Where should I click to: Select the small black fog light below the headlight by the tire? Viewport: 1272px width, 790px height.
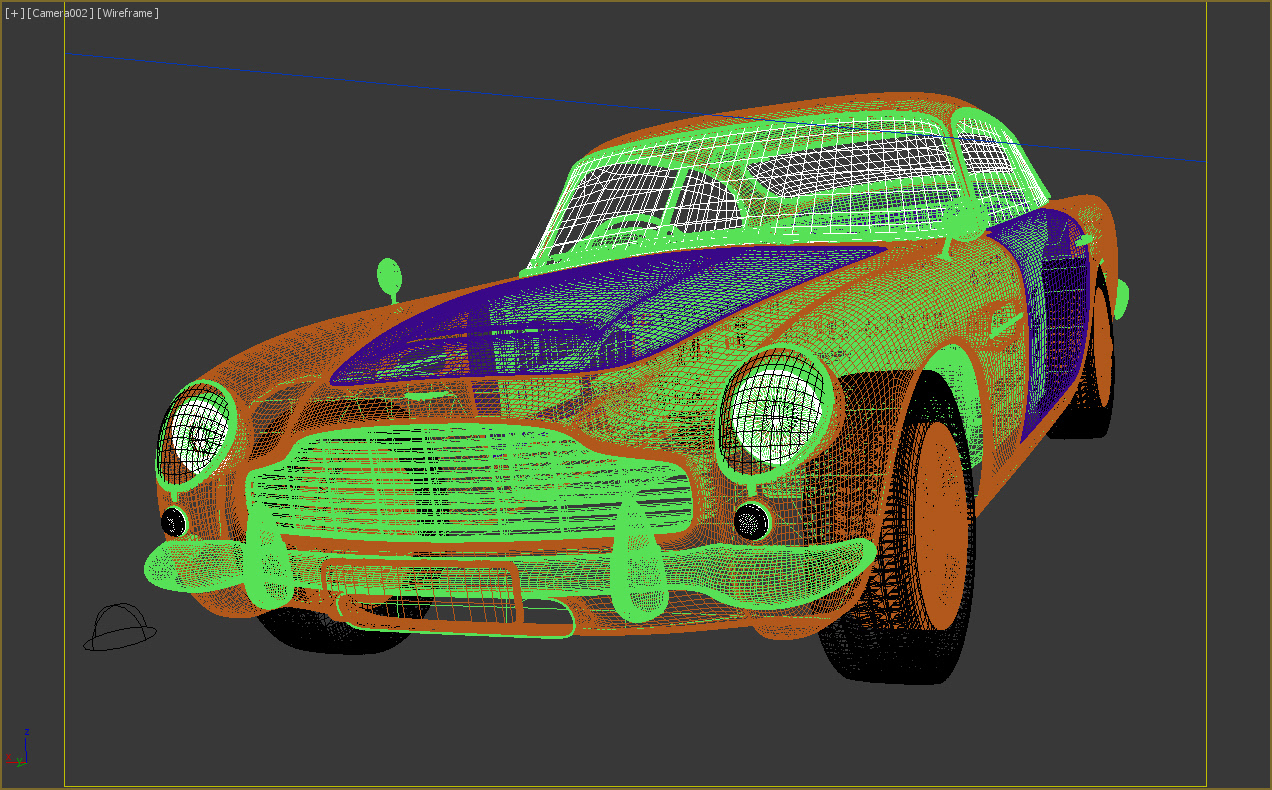(x=751, y=521)
